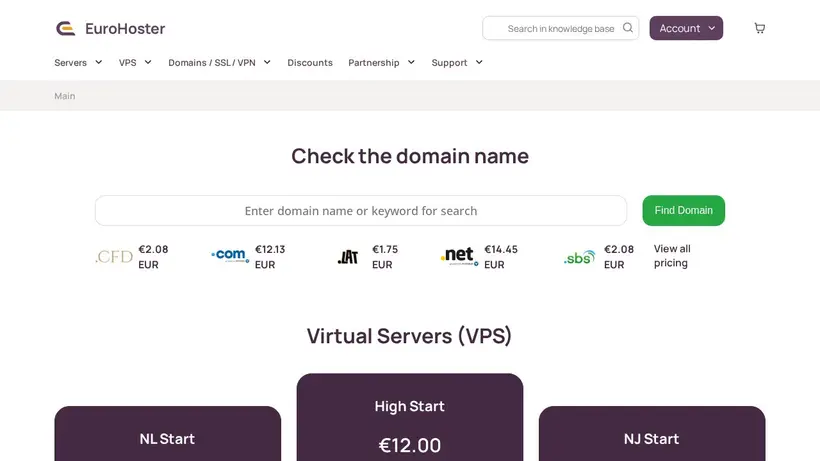The height and width of the screenshot is (461, 820).
Task: Click the .net domain logo
Action: [459, 256]
